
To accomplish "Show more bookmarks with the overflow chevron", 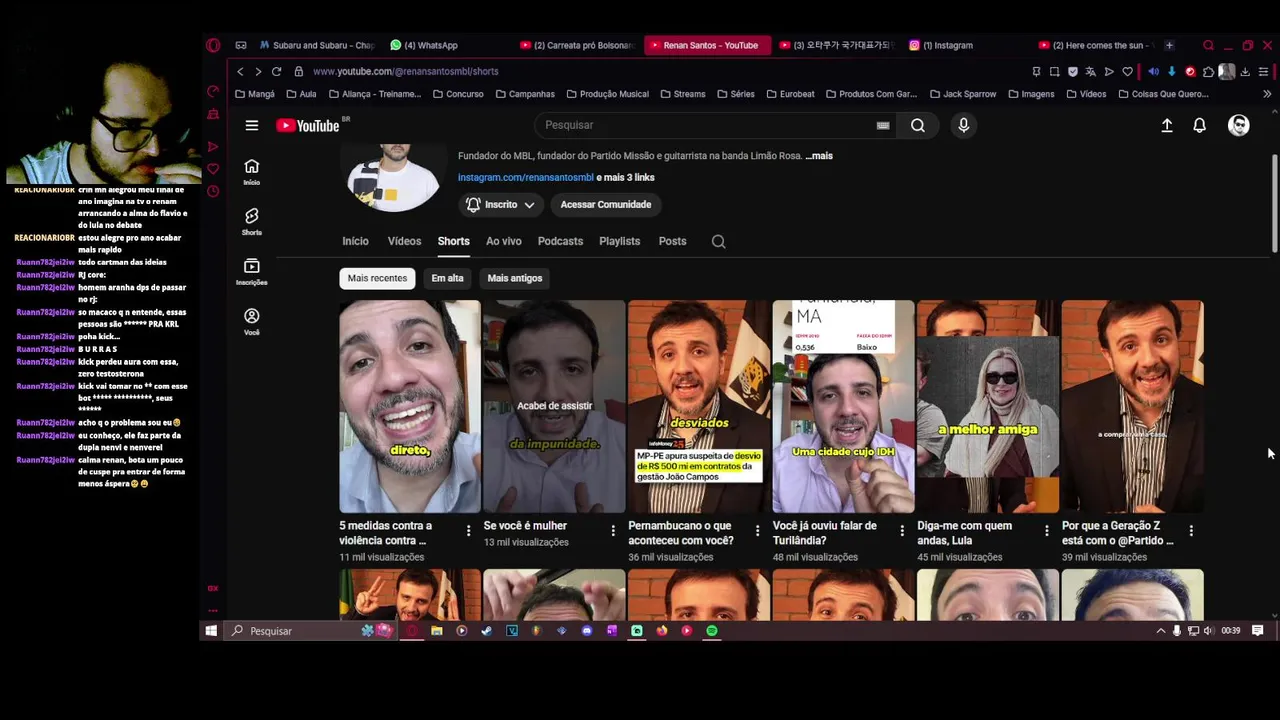I will 1266,94.
